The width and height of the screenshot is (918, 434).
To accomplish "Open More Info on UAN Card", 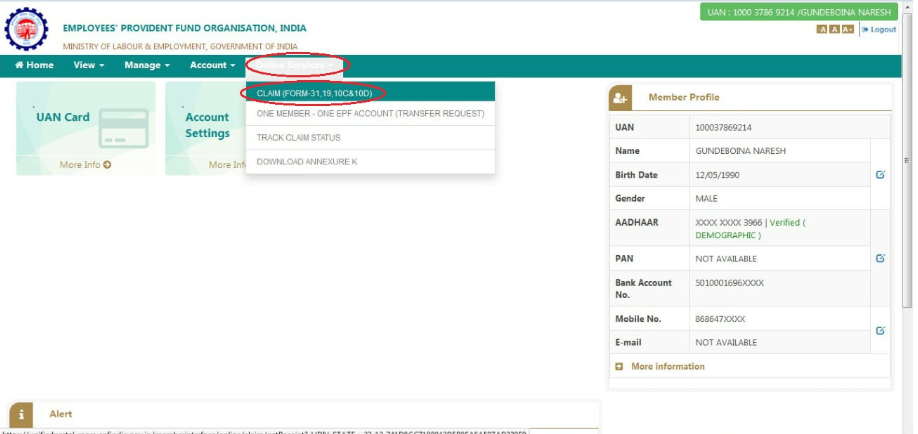I will tap(85, 165).
